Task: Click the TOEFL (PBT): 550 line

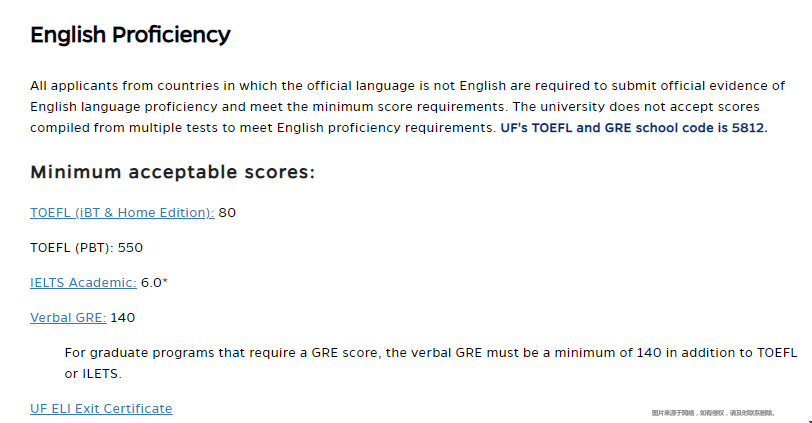Action: (86, 247)
